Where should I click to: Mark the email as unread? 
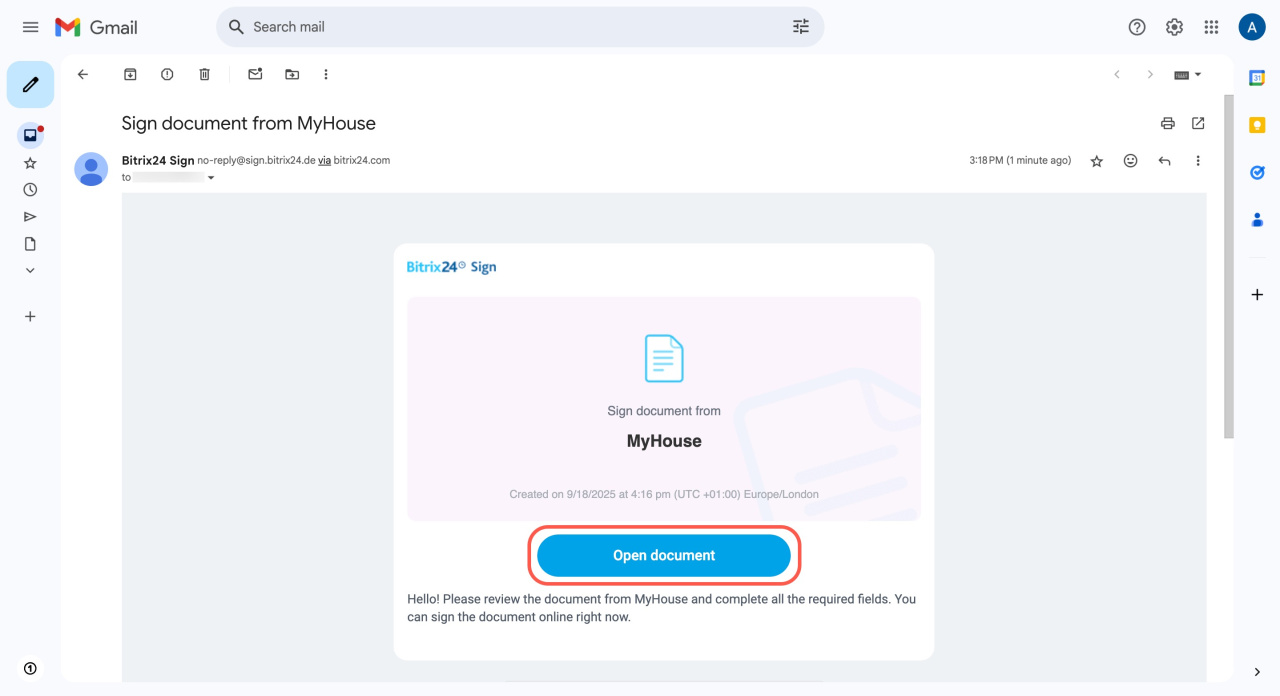[255, 74]
